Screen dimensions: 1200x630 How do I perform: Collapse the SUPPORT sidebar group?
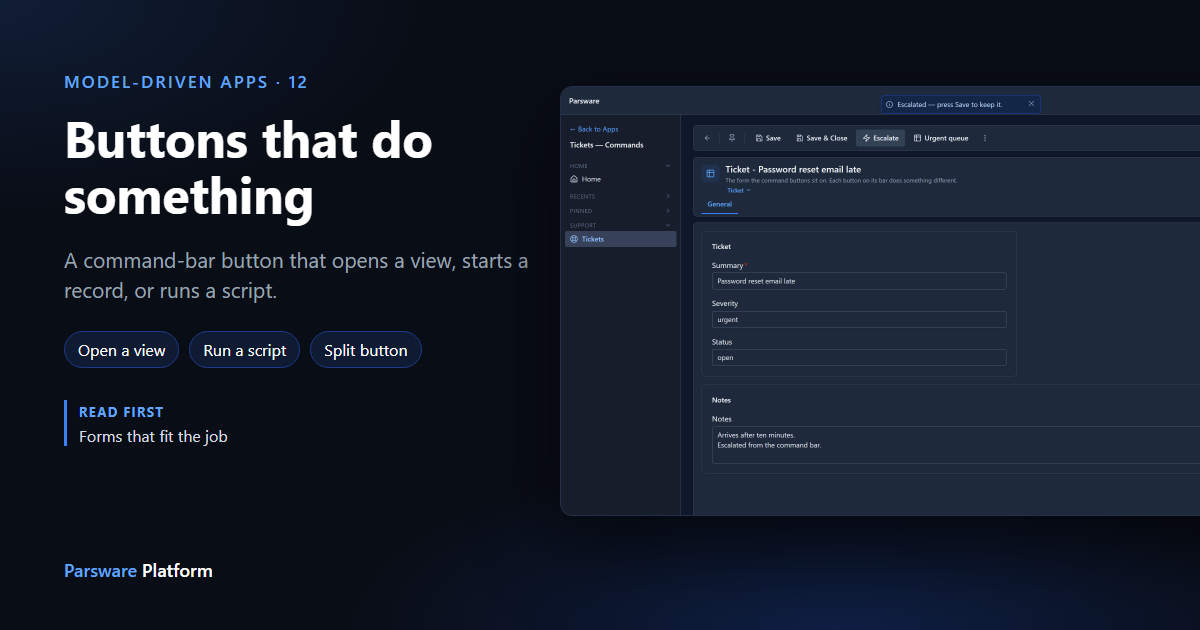tap(668, 225)
